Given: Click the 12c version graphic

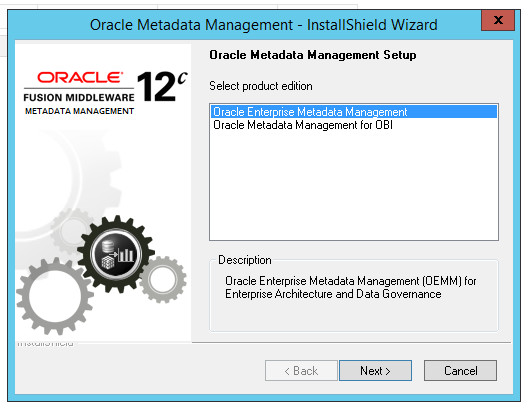Looking at the screenshot, I should pyautogui.click(x=162, y=87).
